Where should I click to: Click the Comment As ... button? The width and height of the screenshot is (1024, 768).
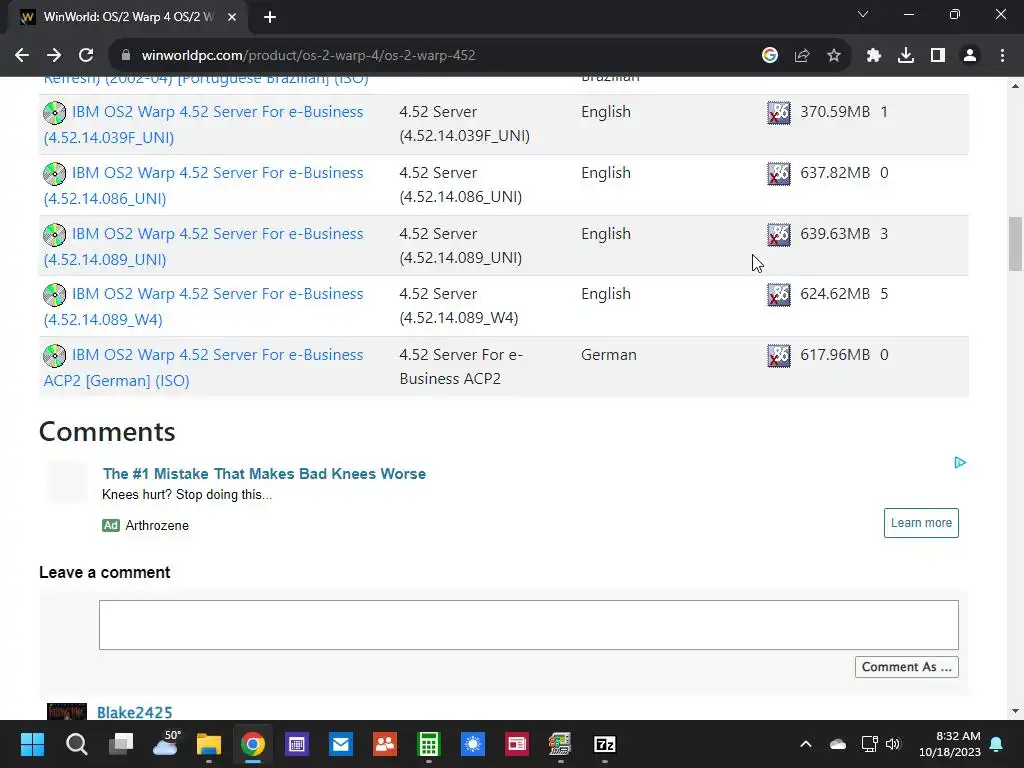[x=906, y=667]
